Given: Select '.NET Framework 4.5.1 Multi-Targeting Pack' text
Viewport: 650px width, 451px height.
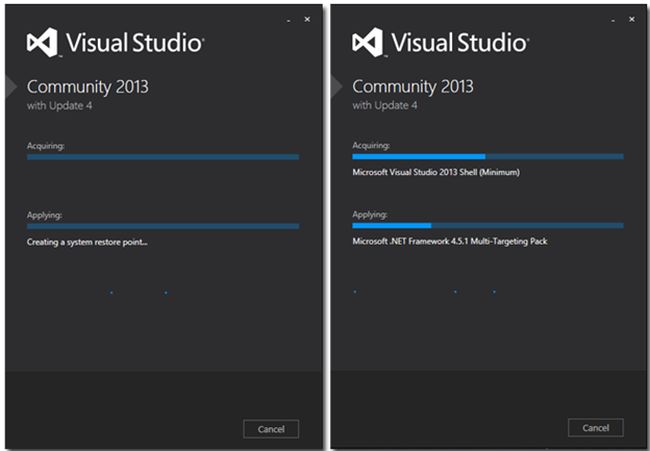Looking at the screenshot, I should pos(468,241).
